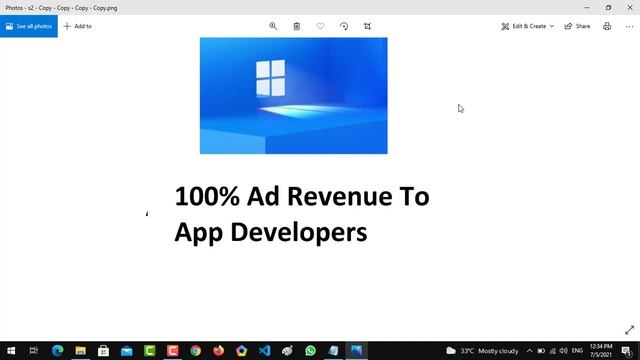
Task: Open green Camtasia taskbar icon
Action: tap(149, 351)
